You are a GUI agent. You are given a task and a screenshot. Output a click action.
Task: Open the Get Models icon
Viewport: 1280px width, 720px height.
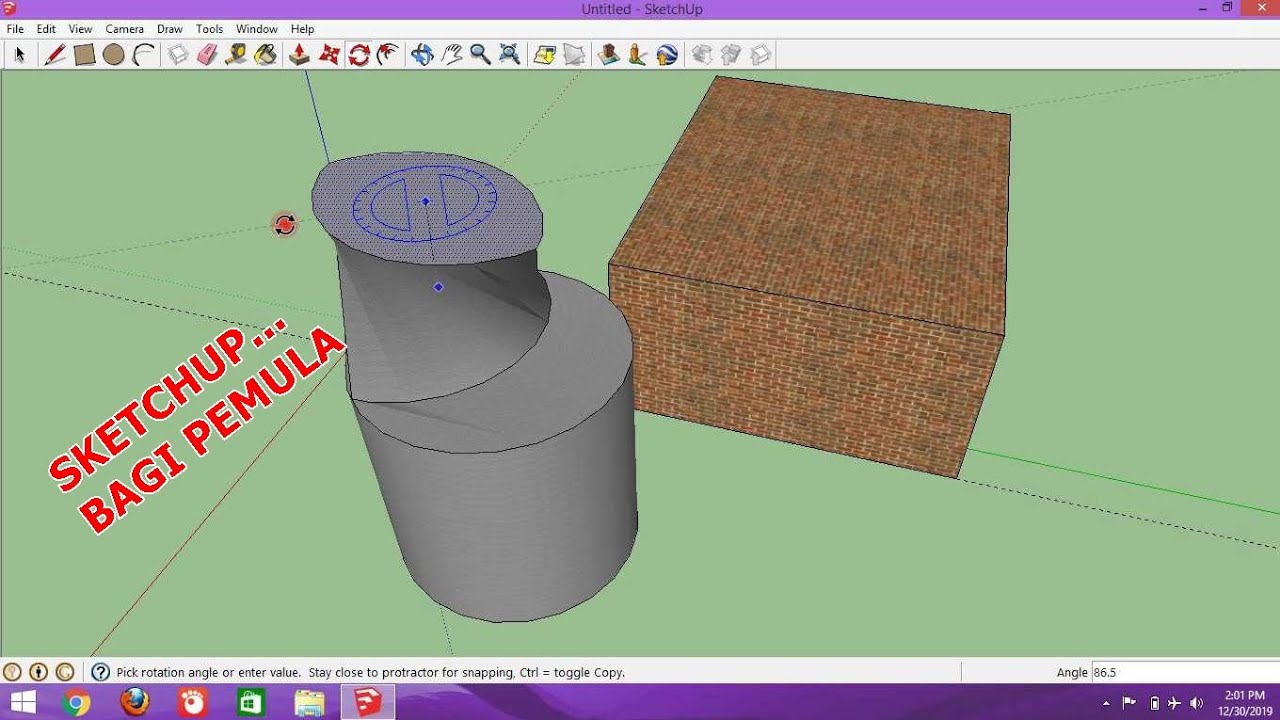545,54
